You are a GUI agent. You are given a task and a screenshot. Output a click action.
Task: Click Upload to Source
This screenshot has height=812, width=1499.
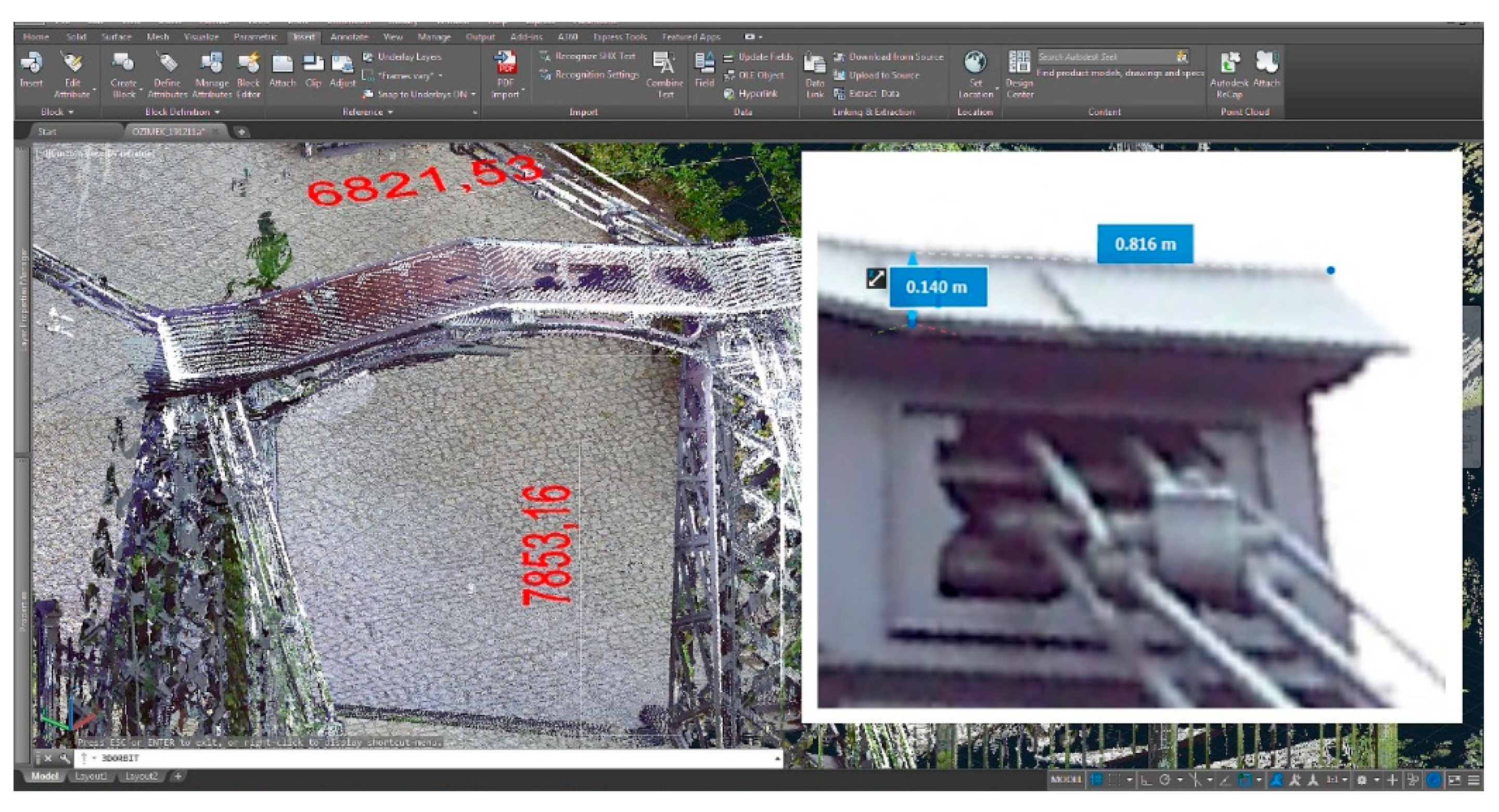[x=876, y=75]
